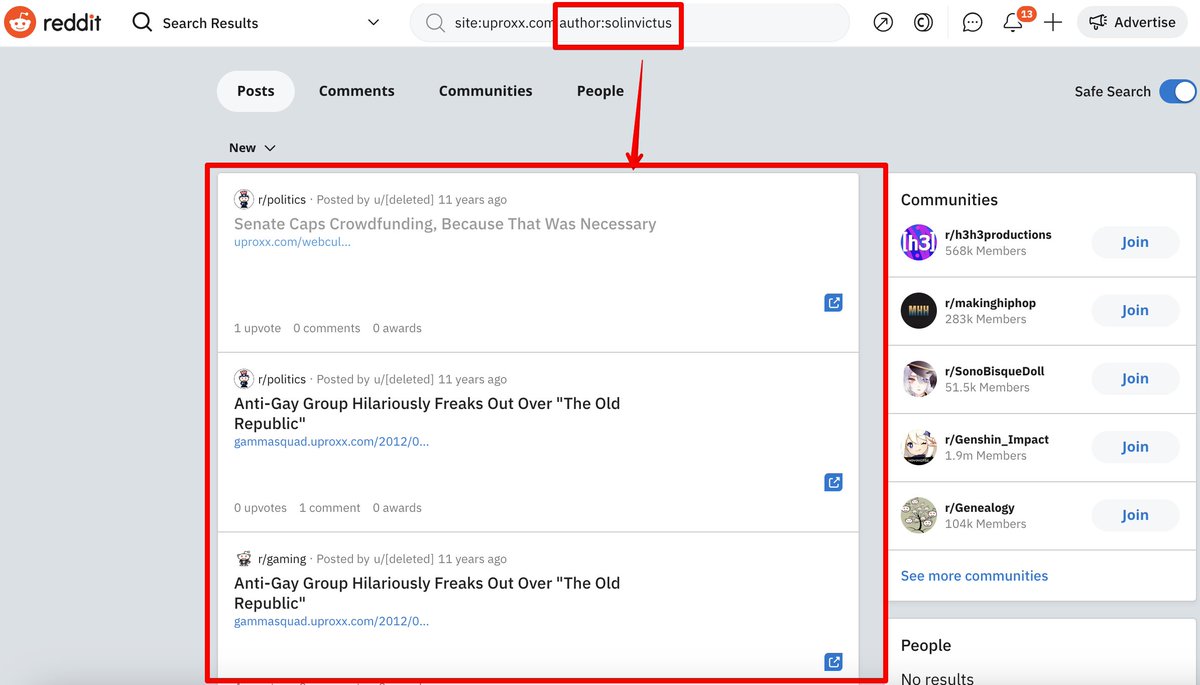The width and height of the screenshot is (1200, 685).
Task: Open r/politics on Senate Caps Crowdfunding post
Action: [282, 200]
